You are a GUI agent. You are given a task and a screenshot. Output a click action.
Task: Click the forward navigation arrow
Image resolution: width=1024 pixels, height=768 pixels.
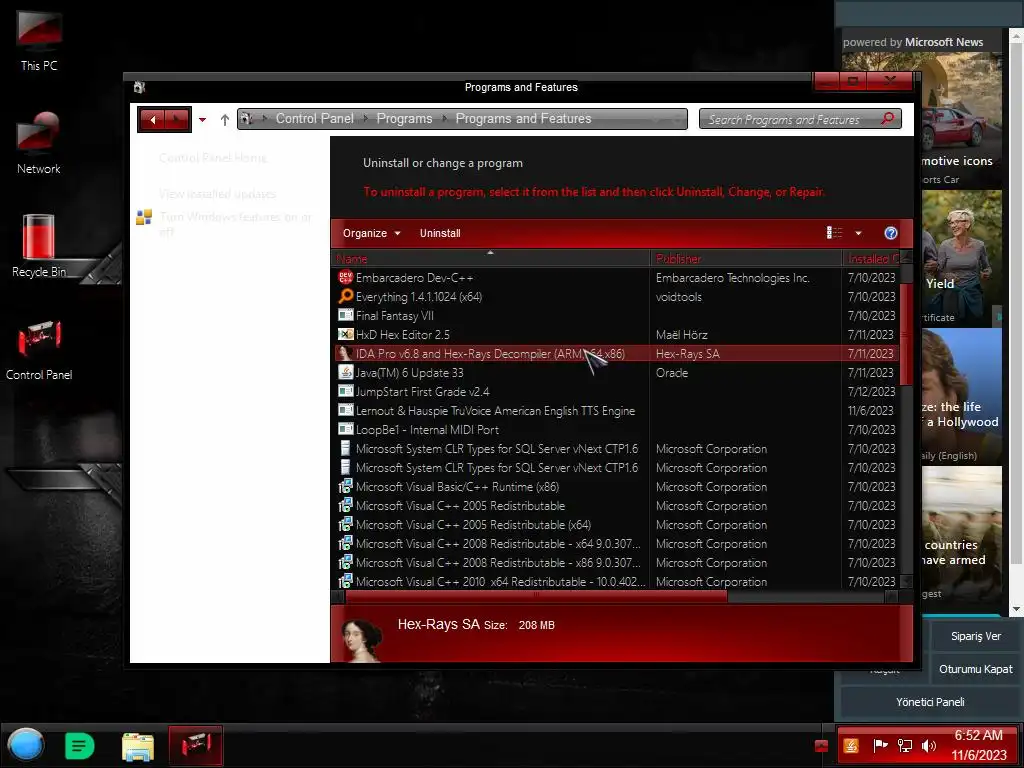click(x=176, y=120)
